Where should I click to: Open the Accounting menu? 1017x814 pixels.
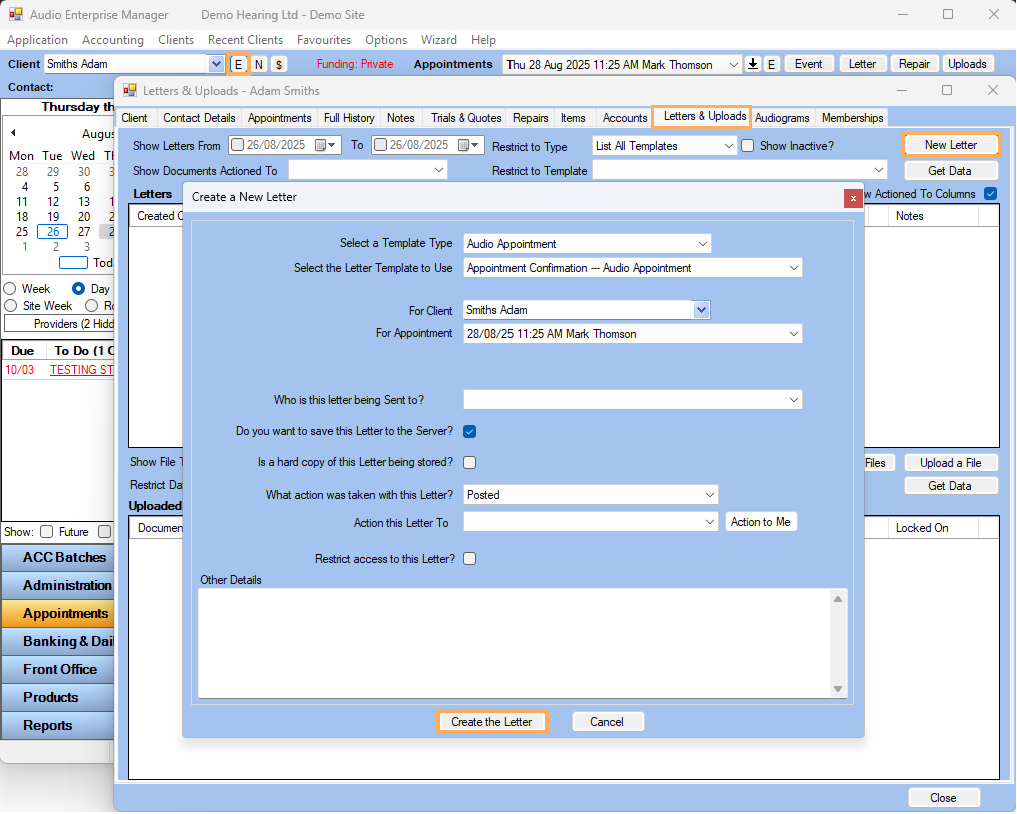(112, 40)
